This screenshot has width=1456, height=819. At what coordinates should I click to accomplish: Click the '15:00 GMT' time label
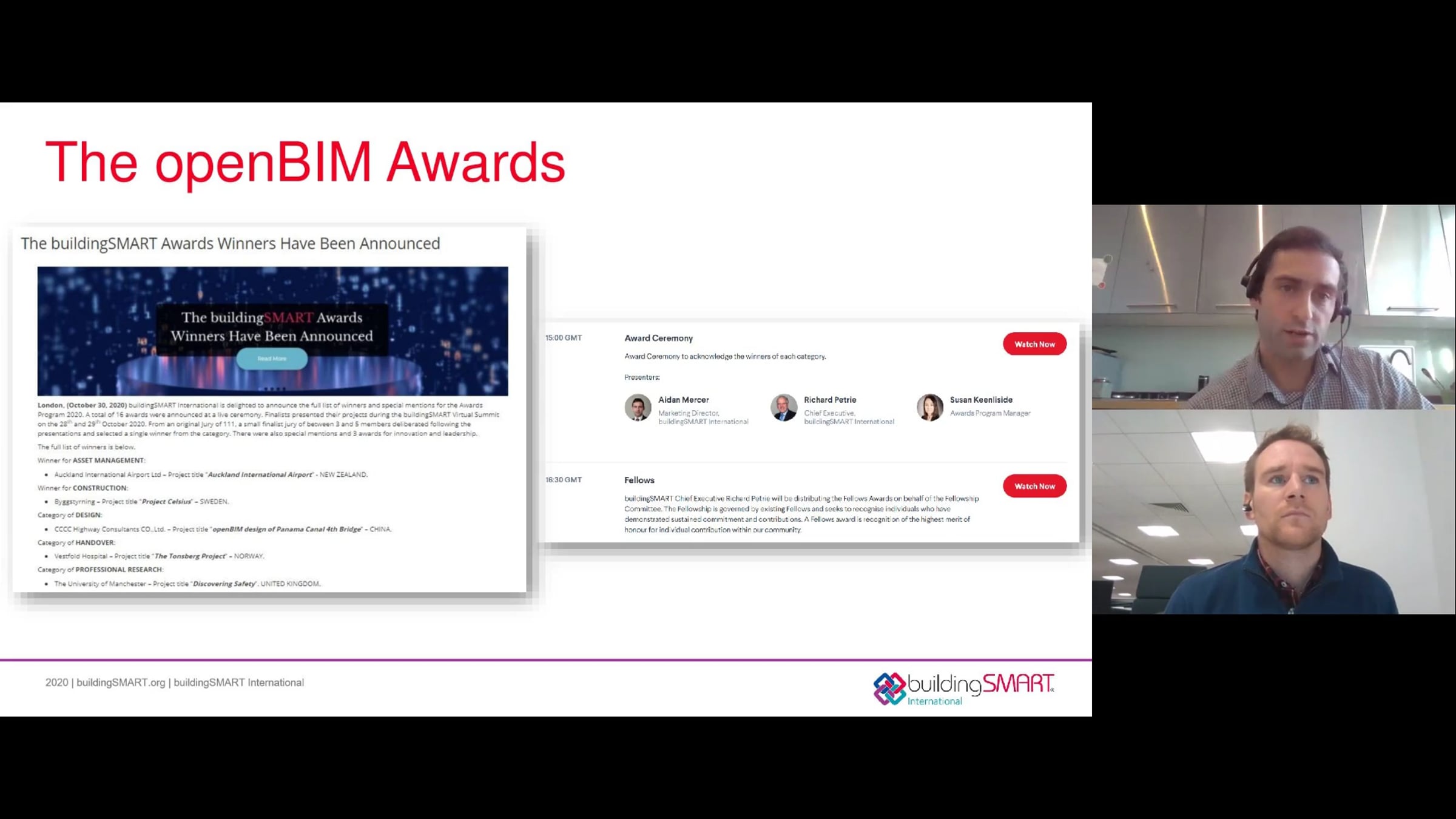click(564, 338)
